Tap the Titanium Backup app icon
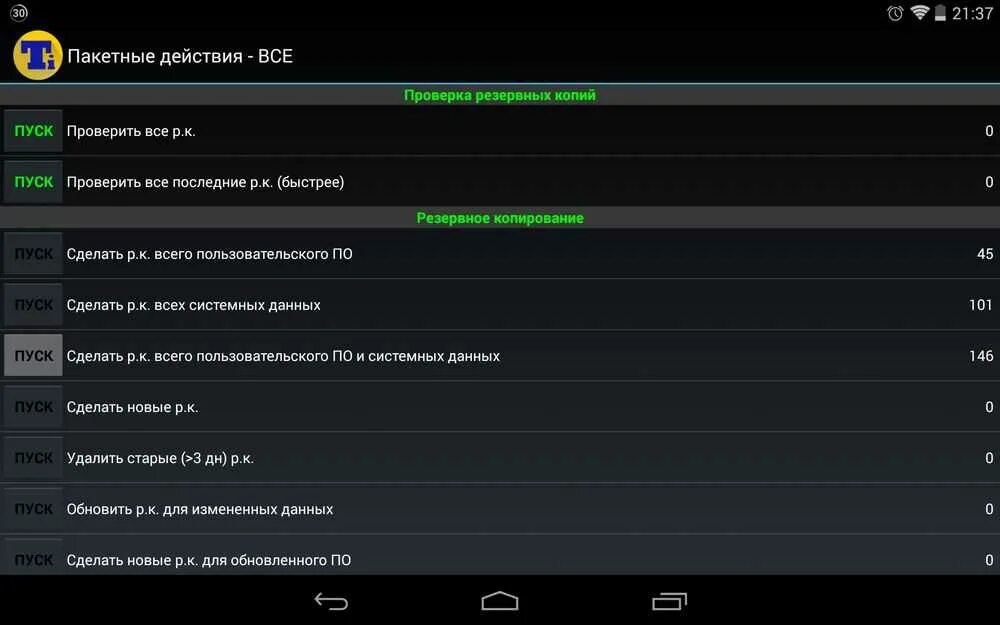The image size is (1000, 625). (37, 55)
